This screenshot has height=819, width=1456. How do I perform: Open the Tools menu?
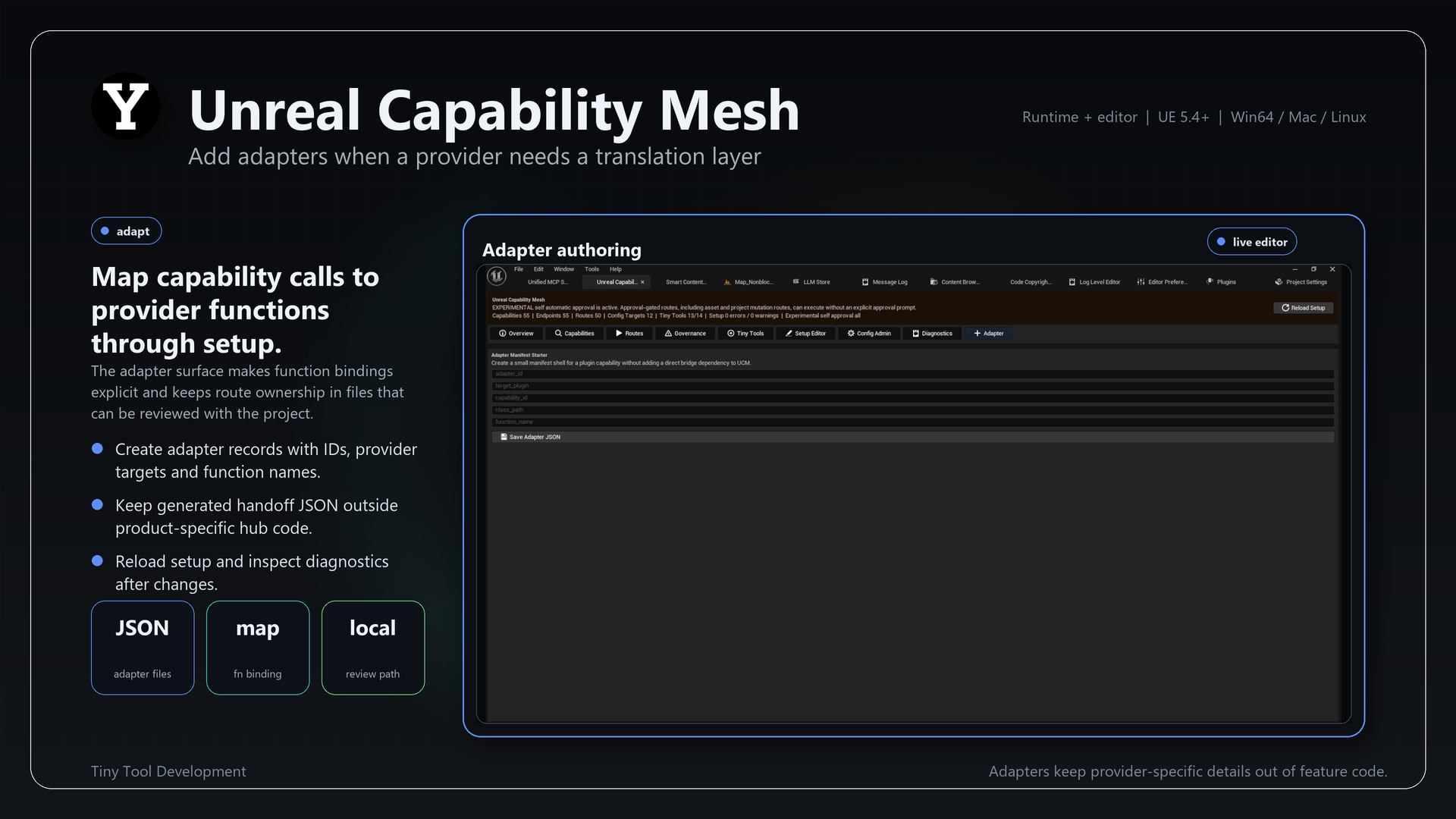coord(591,269)
